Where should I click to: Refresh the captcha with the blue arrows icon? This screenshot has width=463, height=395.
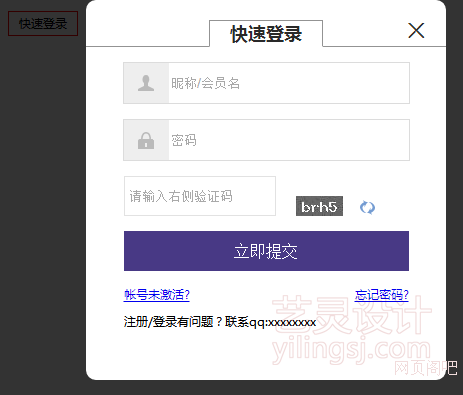[367, 207]
